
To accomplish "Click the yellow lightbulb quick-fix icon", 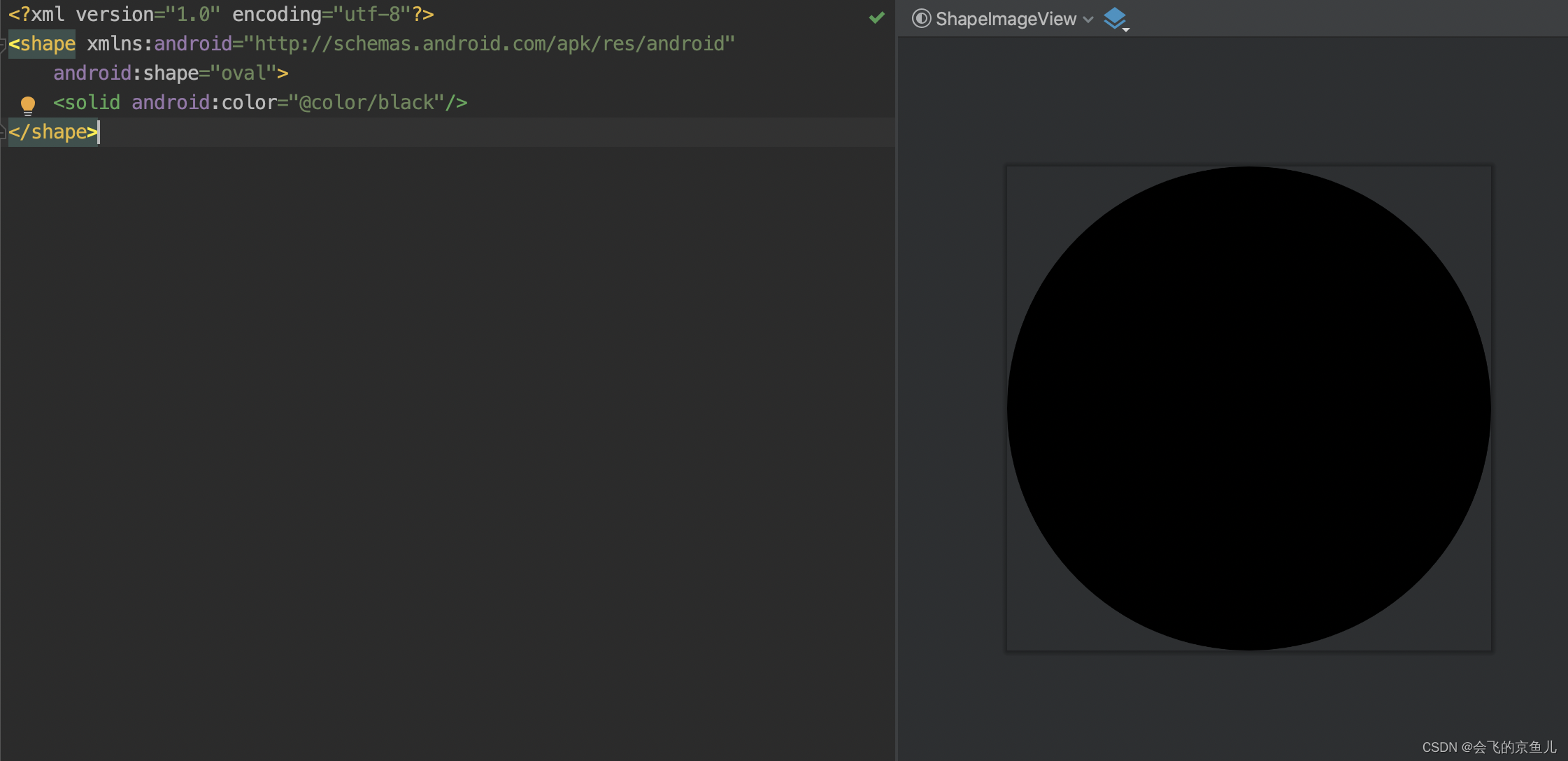I will click(28, 105).
